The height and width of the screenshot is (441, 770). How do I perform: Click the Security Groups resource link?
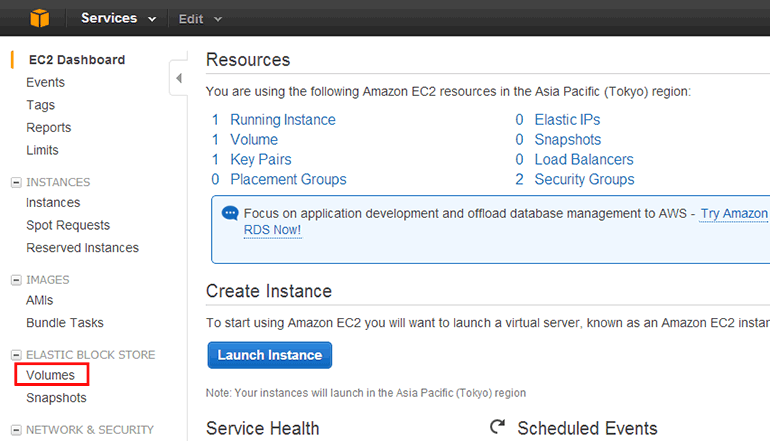[x=584, y=180]
